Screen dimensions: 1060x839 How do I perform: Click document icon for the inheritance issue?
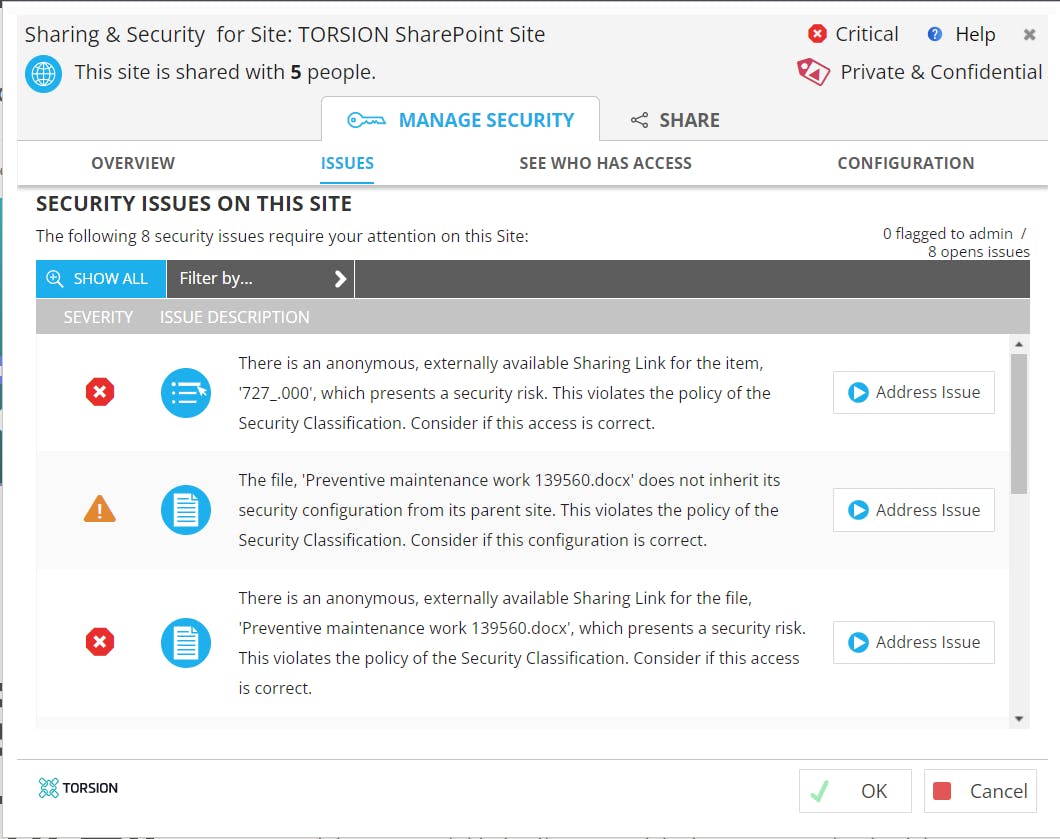186,510
